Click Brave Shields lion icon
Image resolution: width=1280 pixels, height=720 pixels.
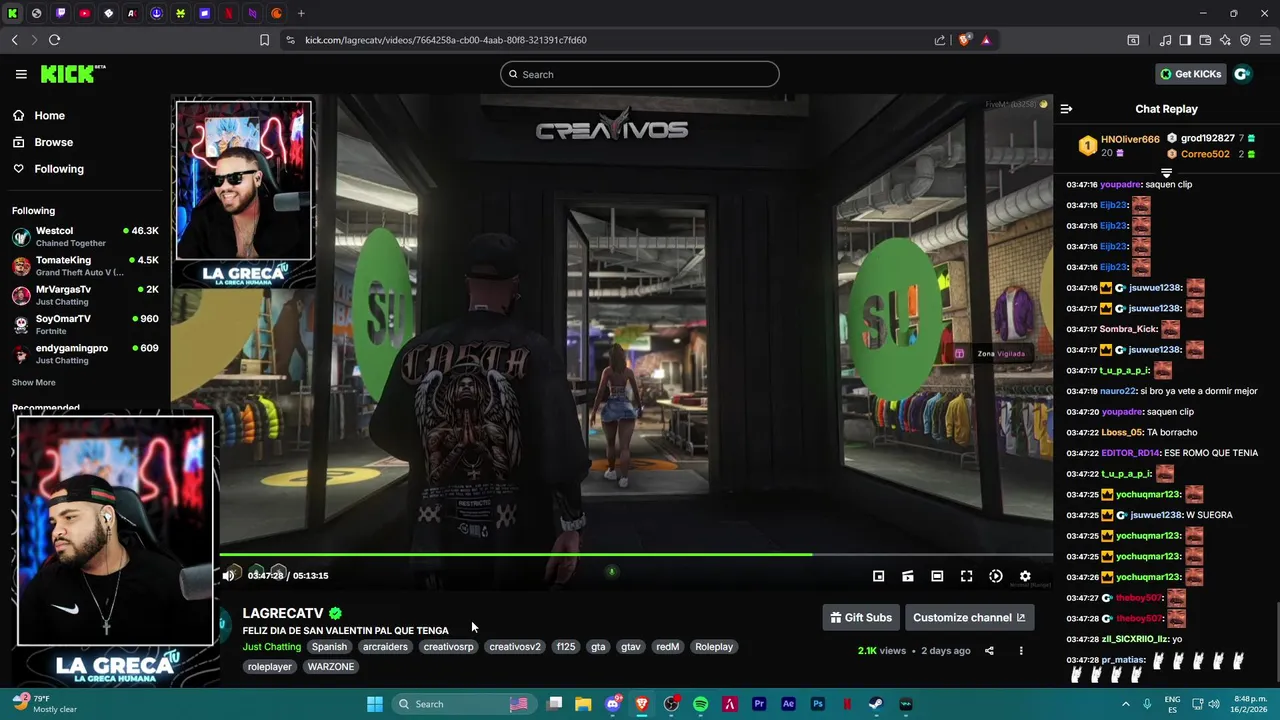coord(964,40)
